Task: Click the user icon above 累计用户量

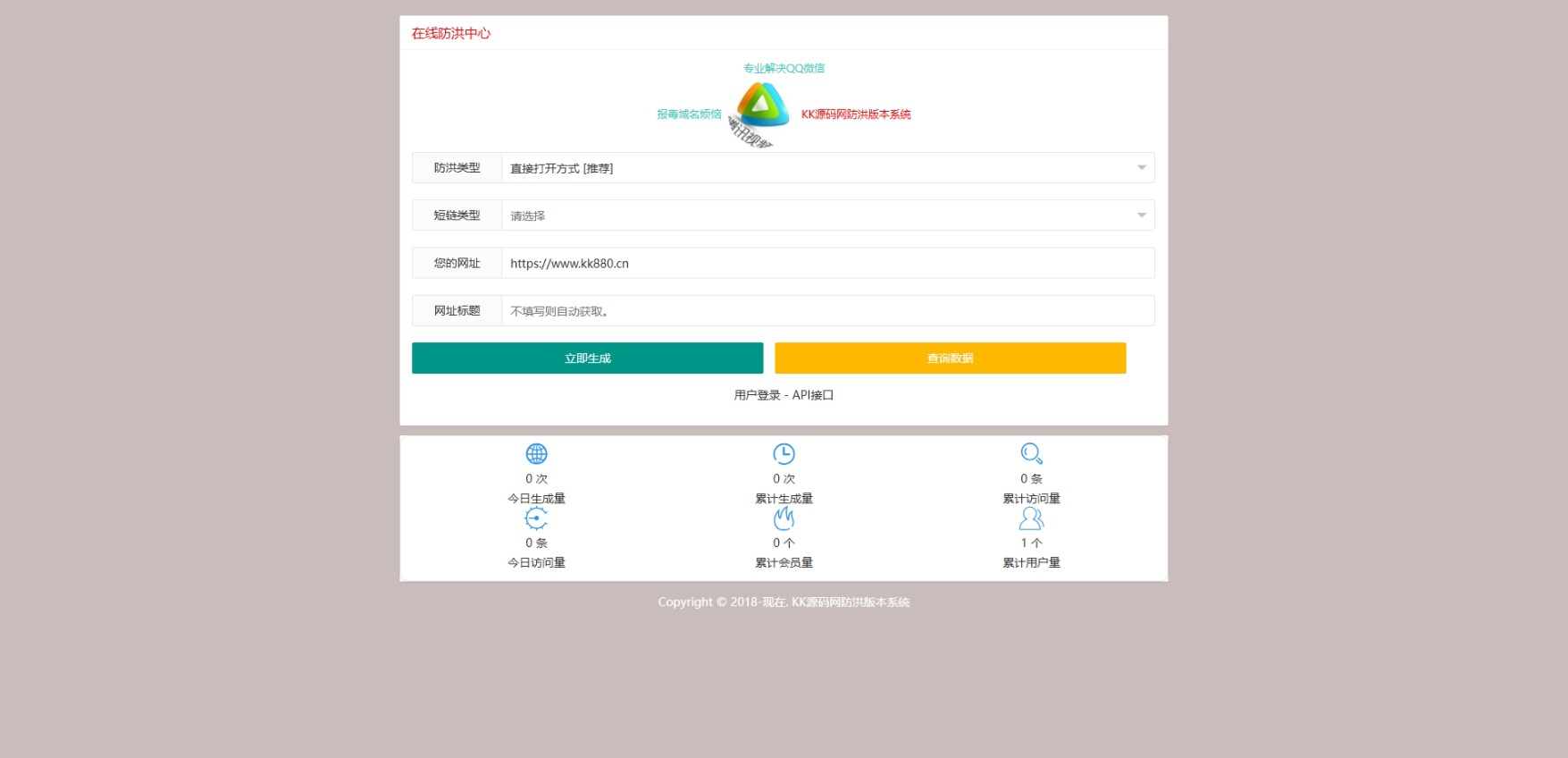Action: click(x=1031, y=518)
